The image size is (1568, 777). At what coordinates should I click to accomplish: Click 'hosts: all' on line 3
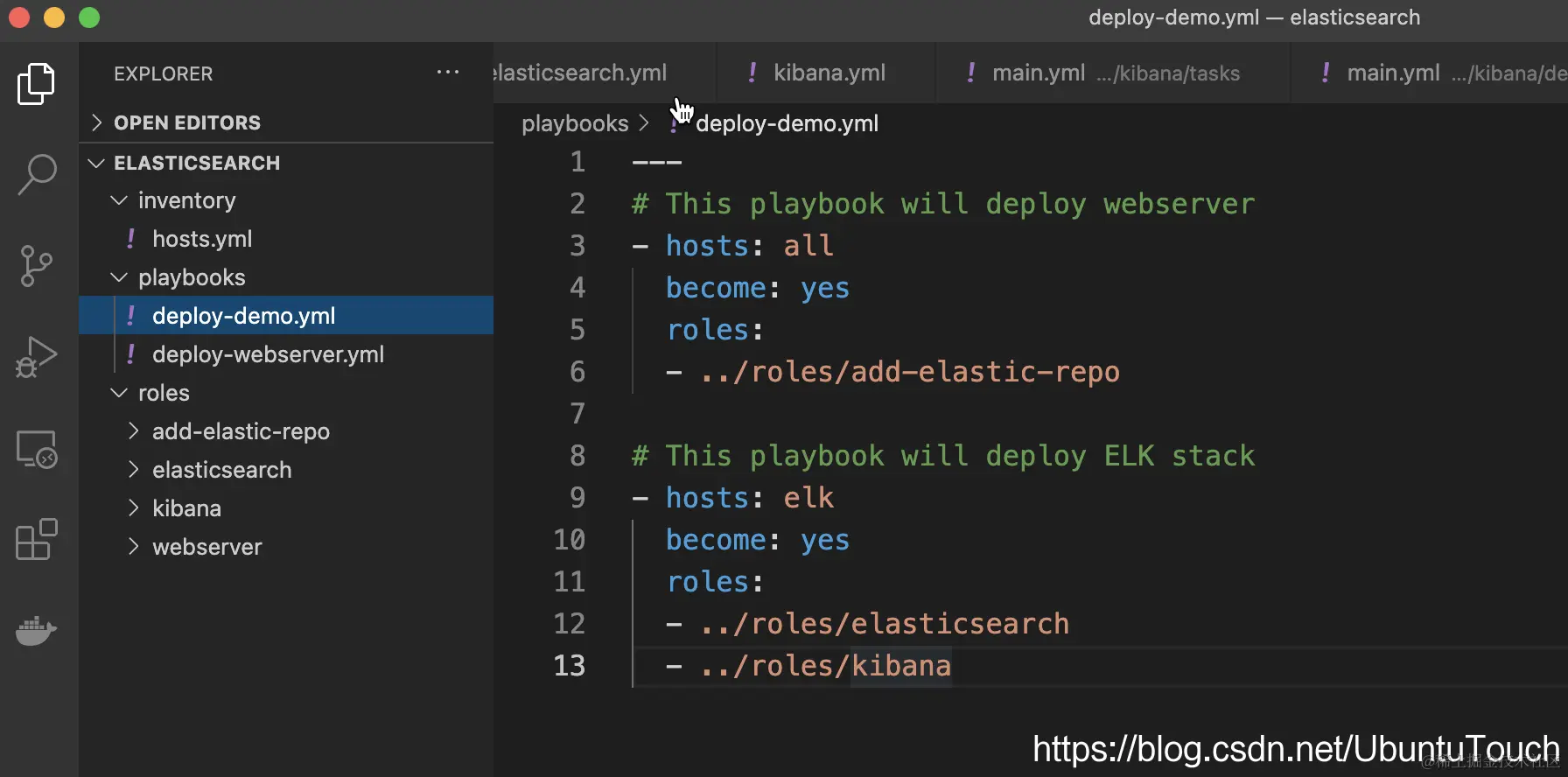[x=750, y=246]
